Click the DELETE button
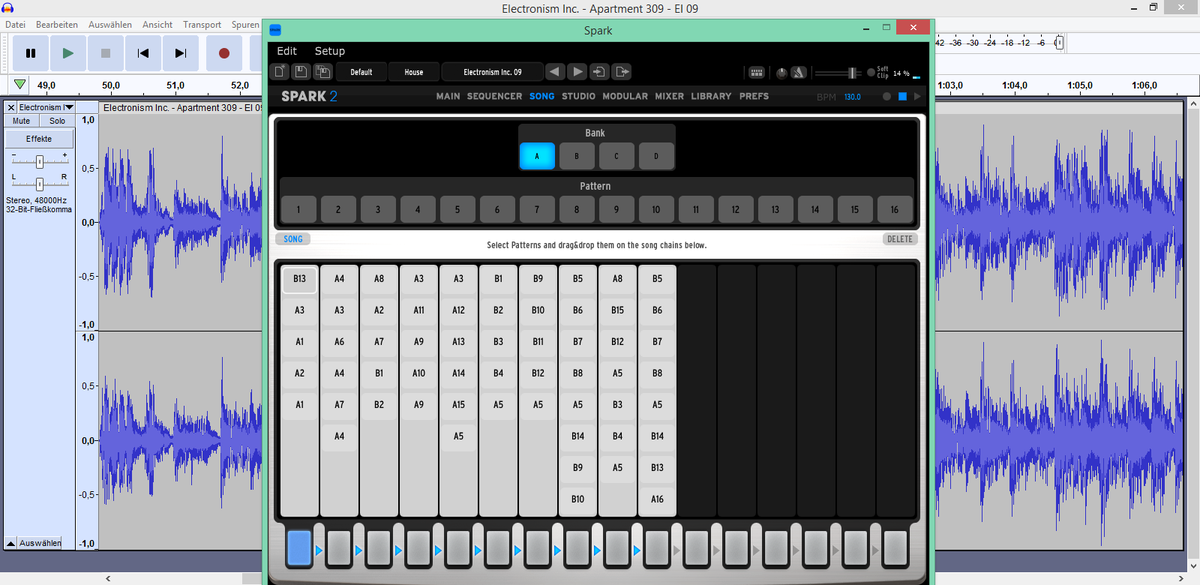 900,240
